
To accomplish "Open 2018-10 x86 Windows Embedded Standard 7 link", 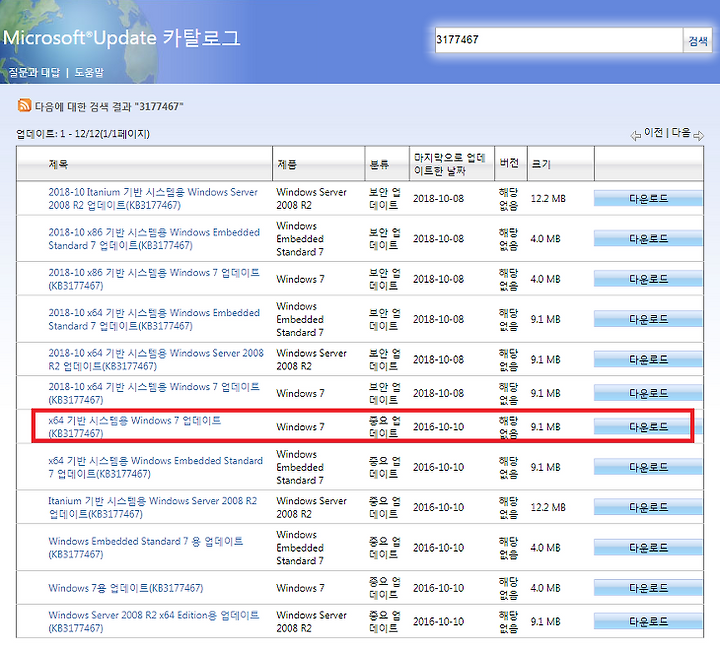I will (x=154, y=239).
